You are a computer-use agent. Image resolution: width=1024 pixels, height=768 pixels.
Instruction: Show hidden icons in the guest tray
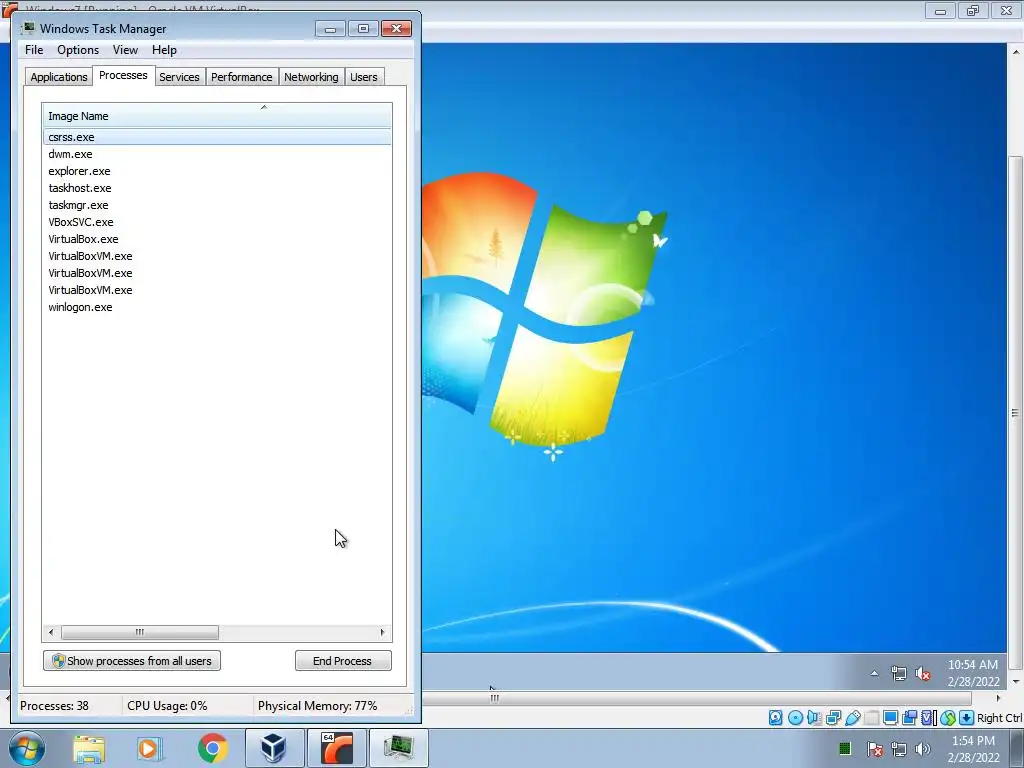tap(874, 673)
